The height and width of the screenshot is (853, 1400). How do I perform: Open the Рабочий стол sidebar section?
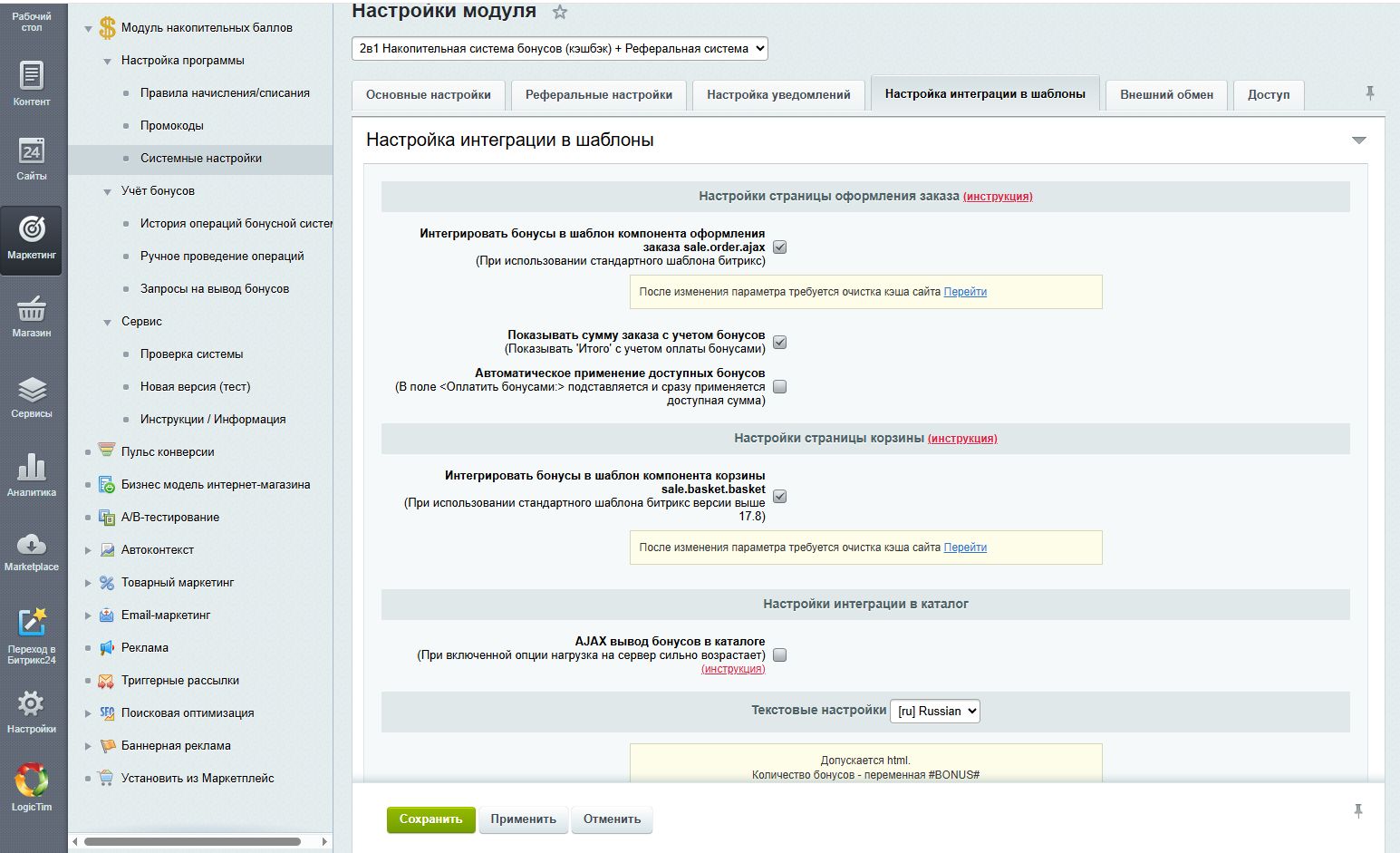32,22
